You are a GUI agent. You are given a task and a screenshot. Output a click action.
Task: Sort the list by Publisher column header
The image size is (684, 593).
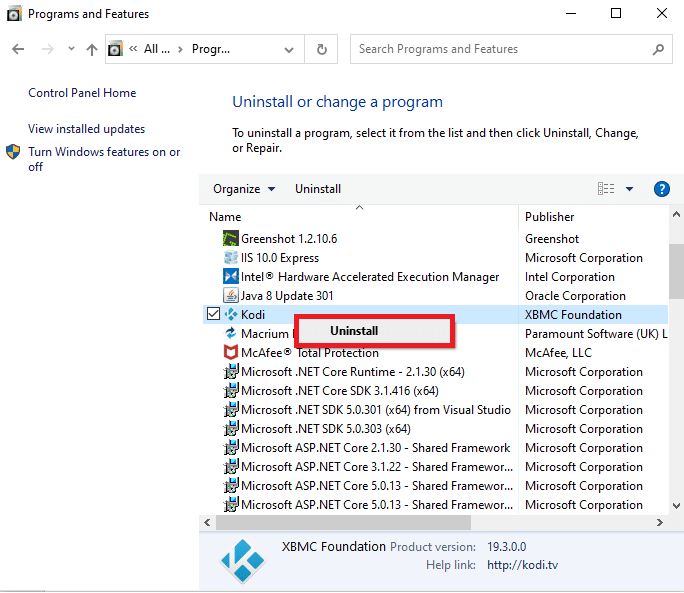[550, 217]
